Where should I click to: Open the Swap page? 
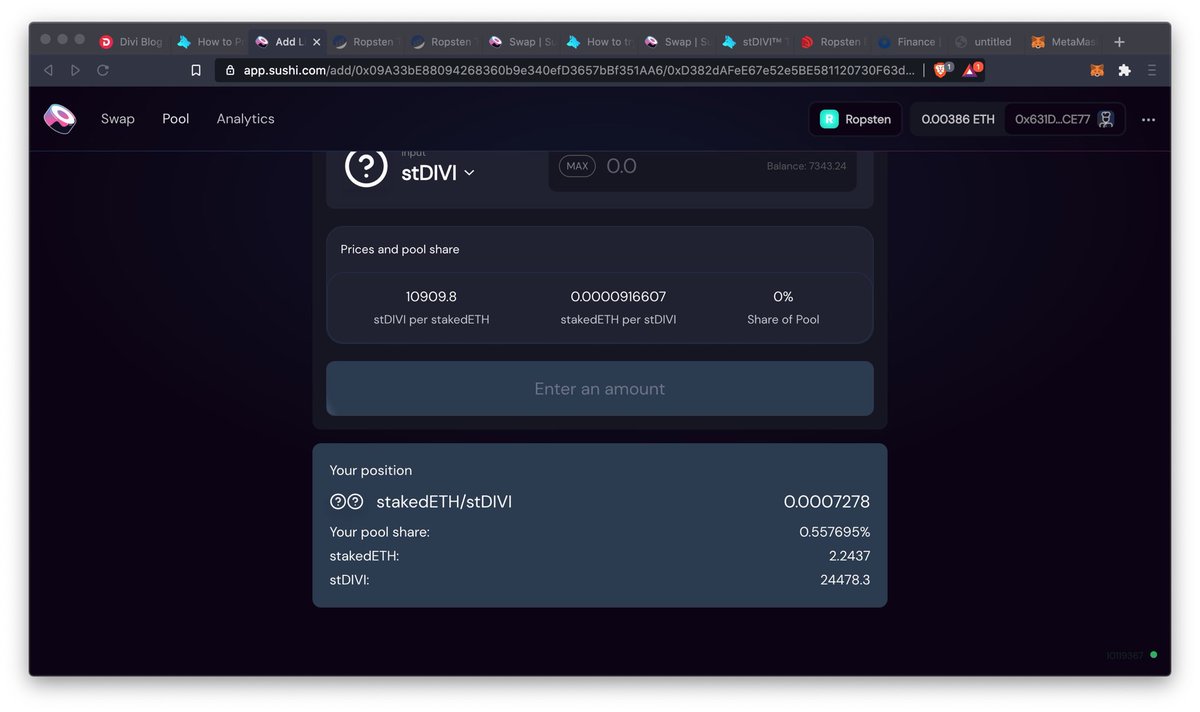[117, 119]
